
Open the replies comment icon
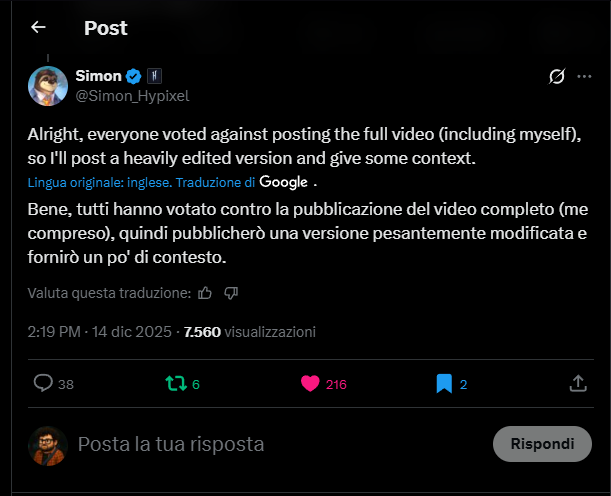(42, 383)
